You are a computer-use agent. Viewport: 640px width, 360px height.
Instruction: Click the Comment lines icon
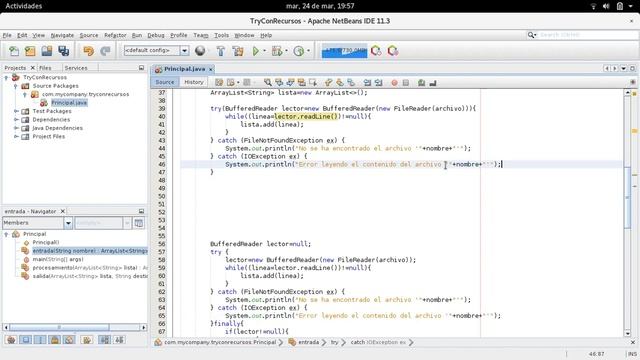[x=422, y=83]
